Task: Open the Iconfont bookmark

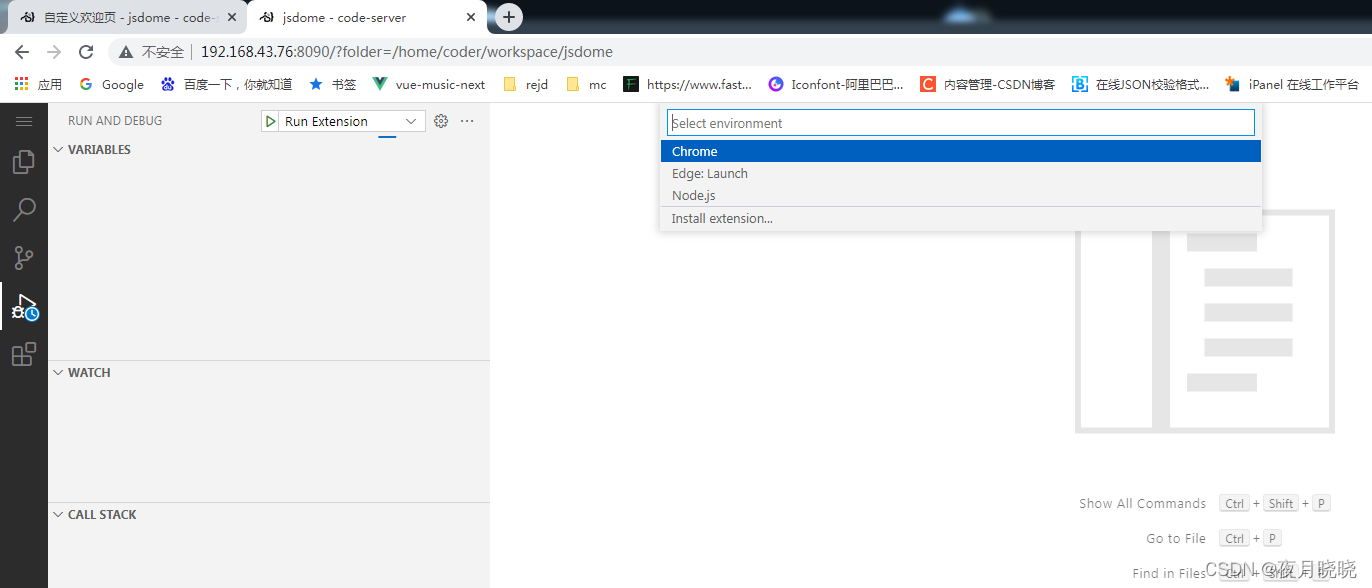Action: tap(835, 84)
